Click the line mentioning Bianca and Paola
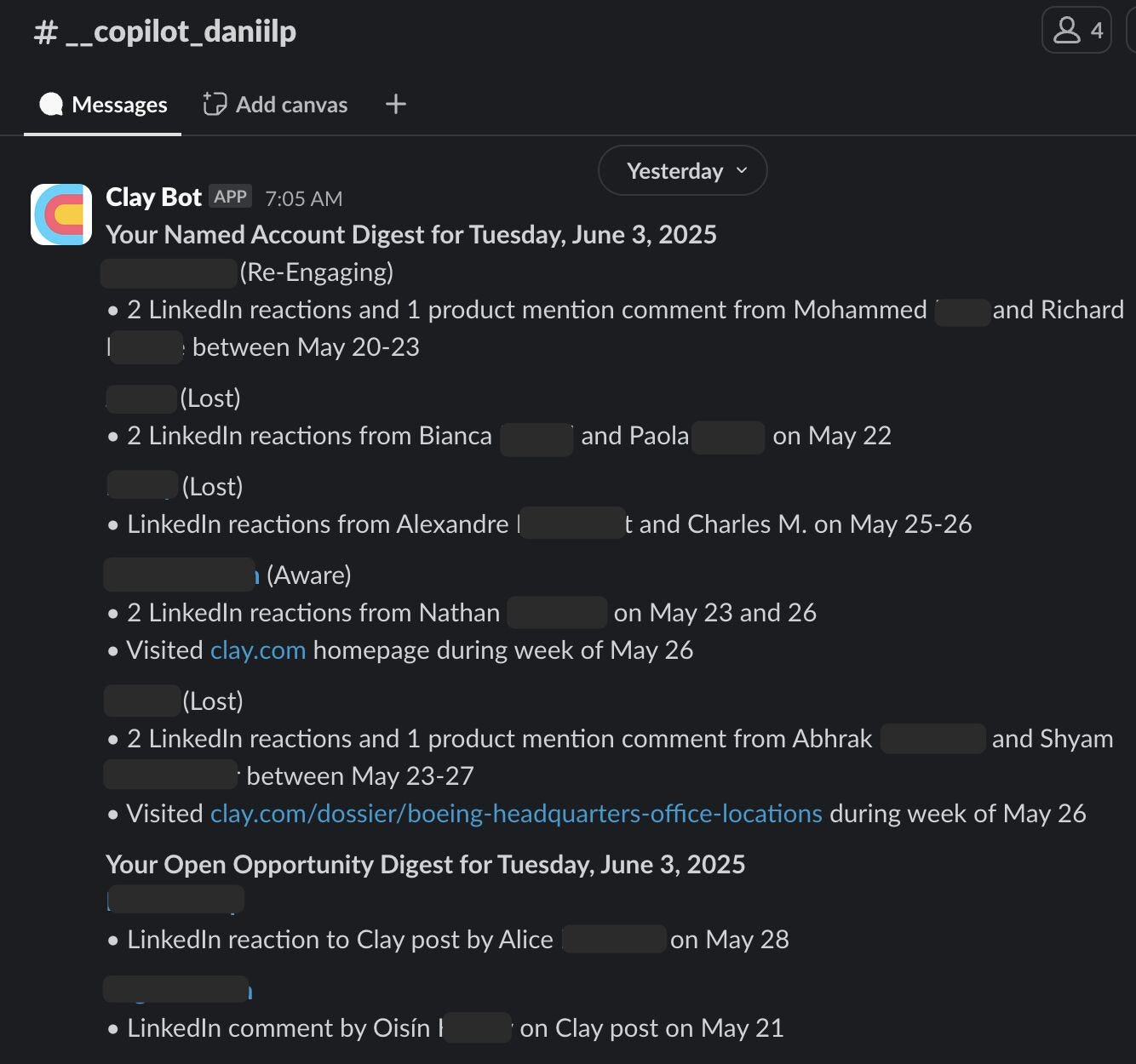This screenshot has width=1136, height=1064. pyautogui.click(x=500, y=436)
